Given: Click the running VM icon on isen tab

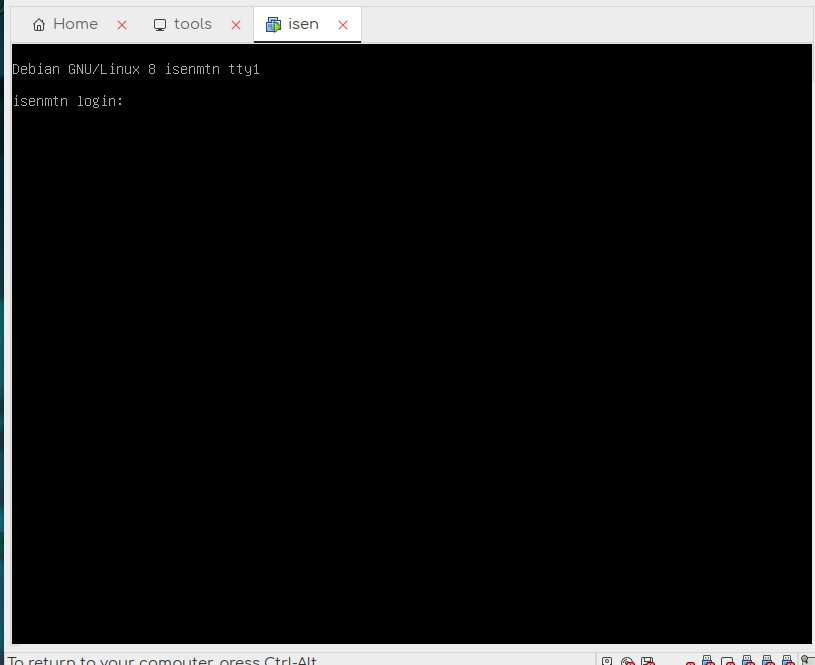Looking at the screenshot, I should coord(273,25).
